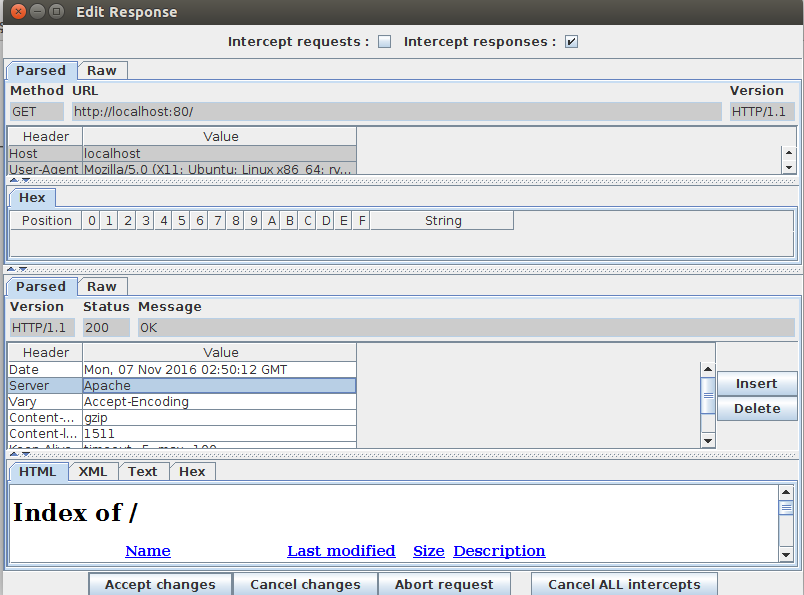Click the response table Value column header
This screenshot has height=595, width=804.
coord(220,352)
